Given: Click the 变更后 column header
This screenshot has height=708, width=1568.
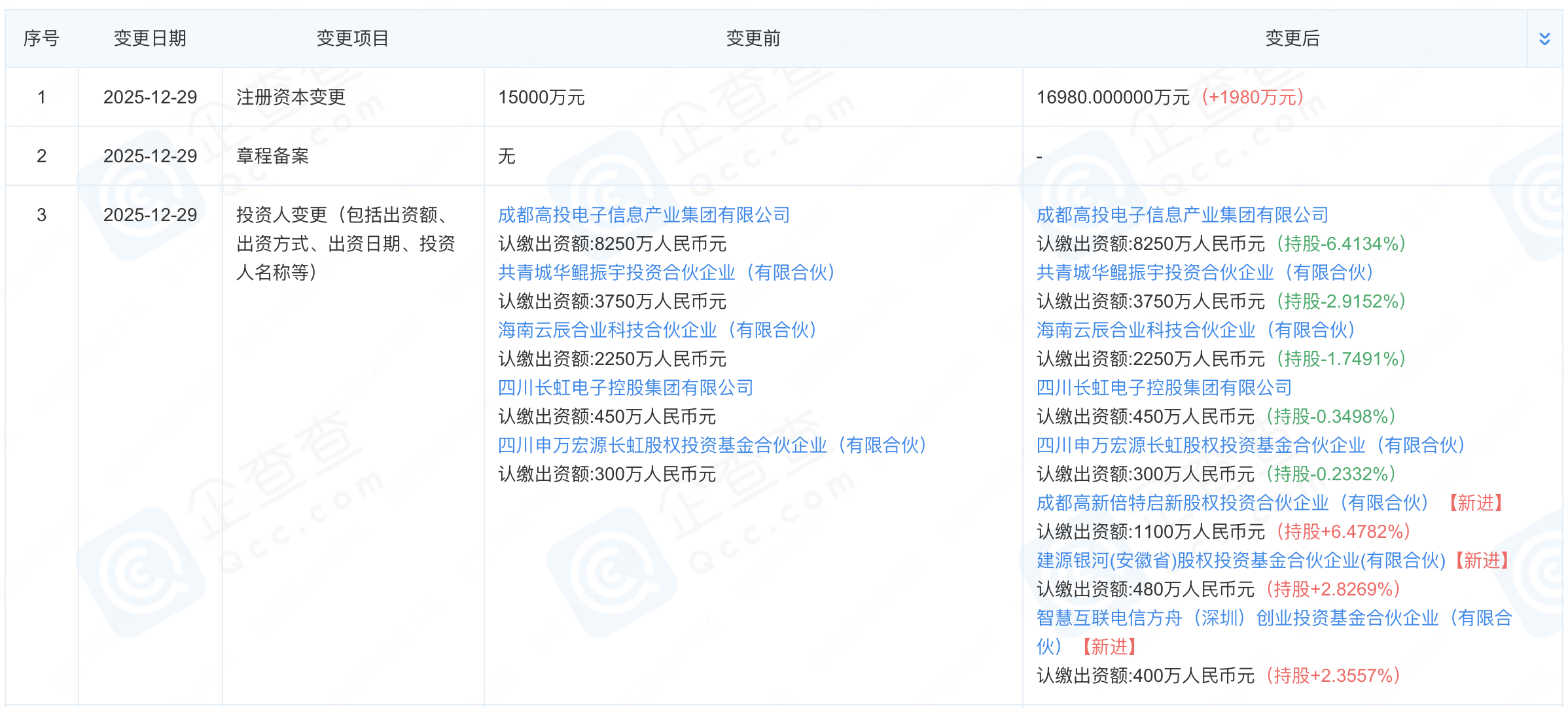Looking at the screenshot, I should (1292, 39).
